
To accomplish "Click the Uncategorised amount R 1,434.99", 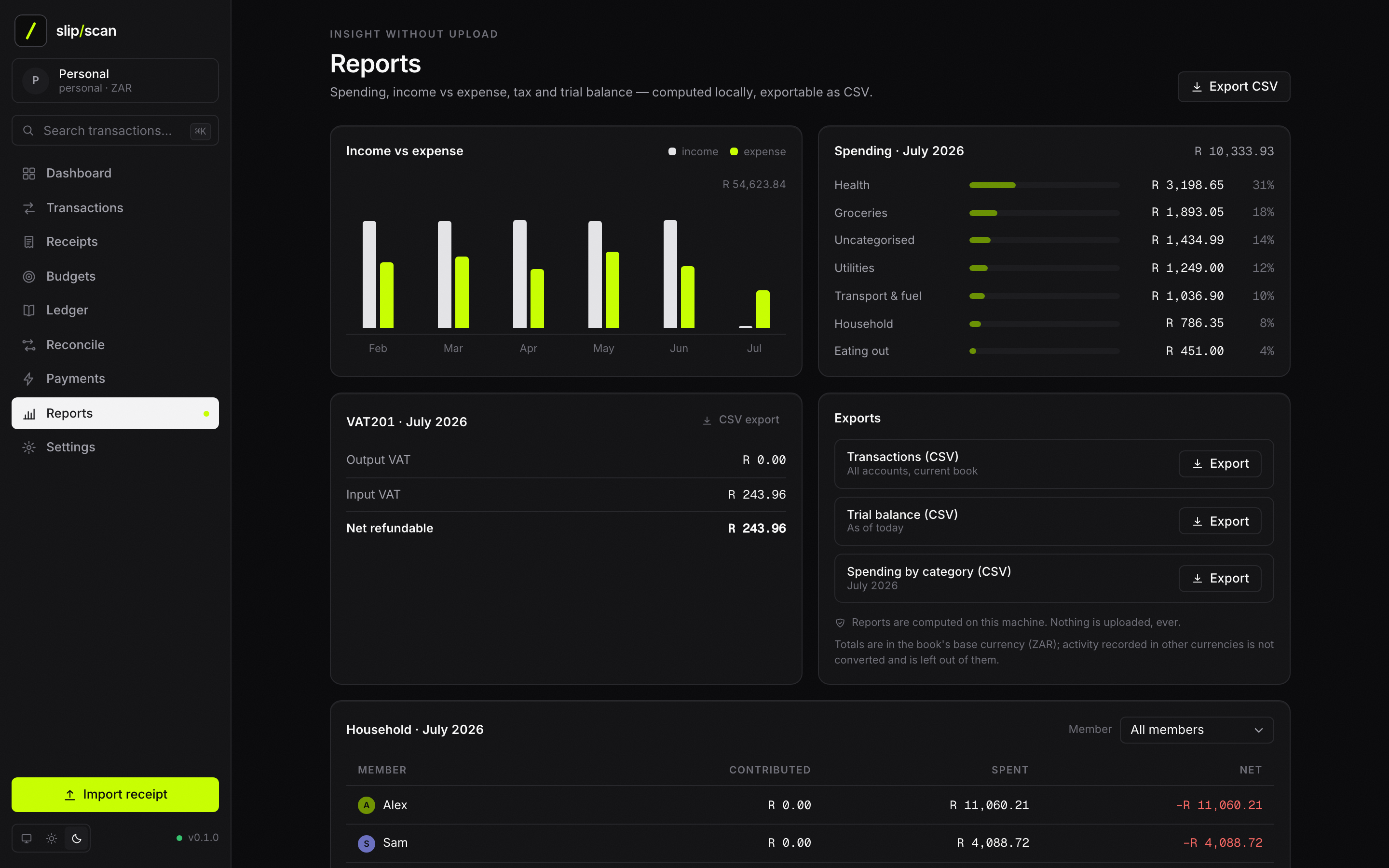I will point(1187,240).
